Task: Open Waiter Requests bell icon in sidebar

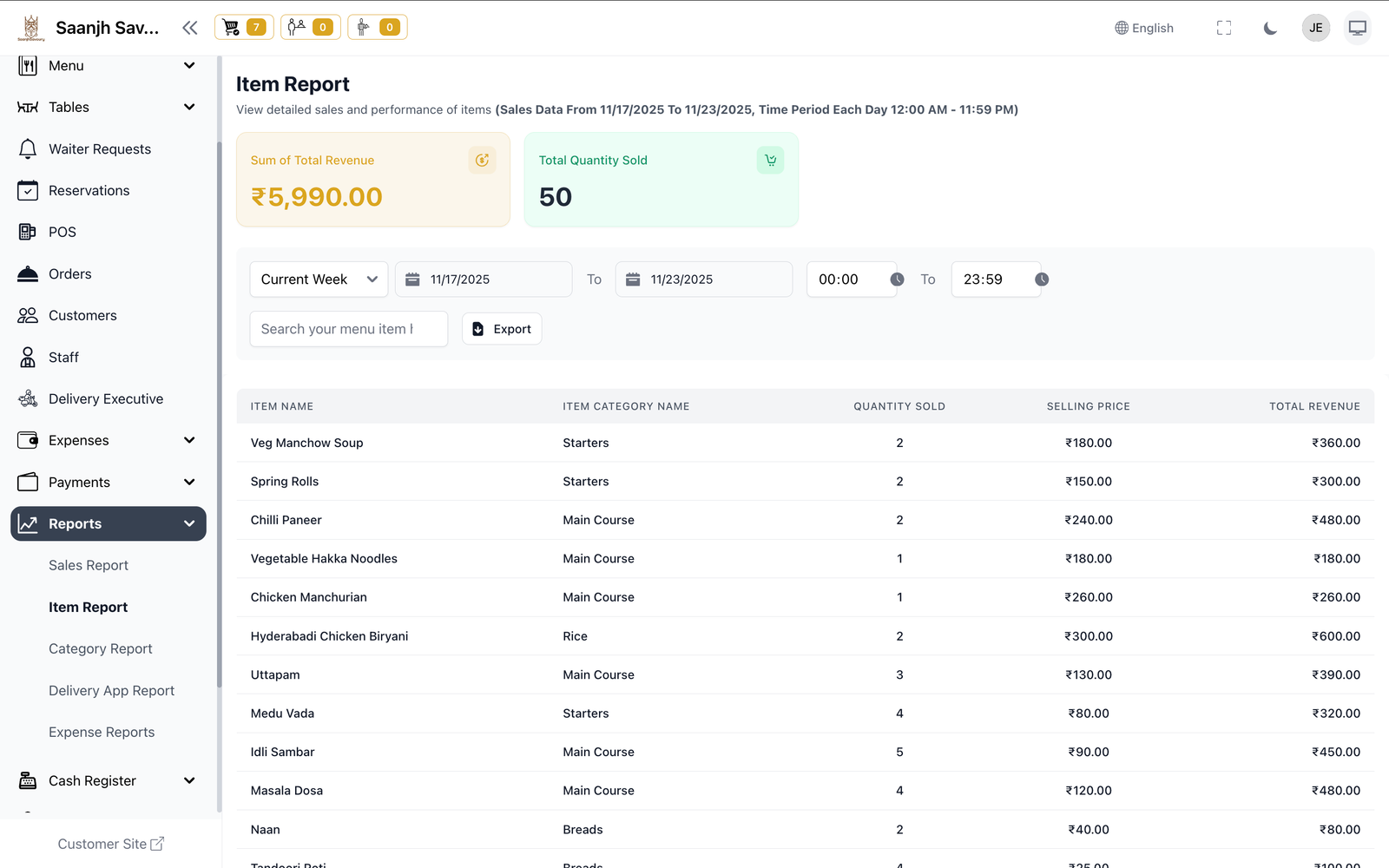Action: tap(28, 149)
